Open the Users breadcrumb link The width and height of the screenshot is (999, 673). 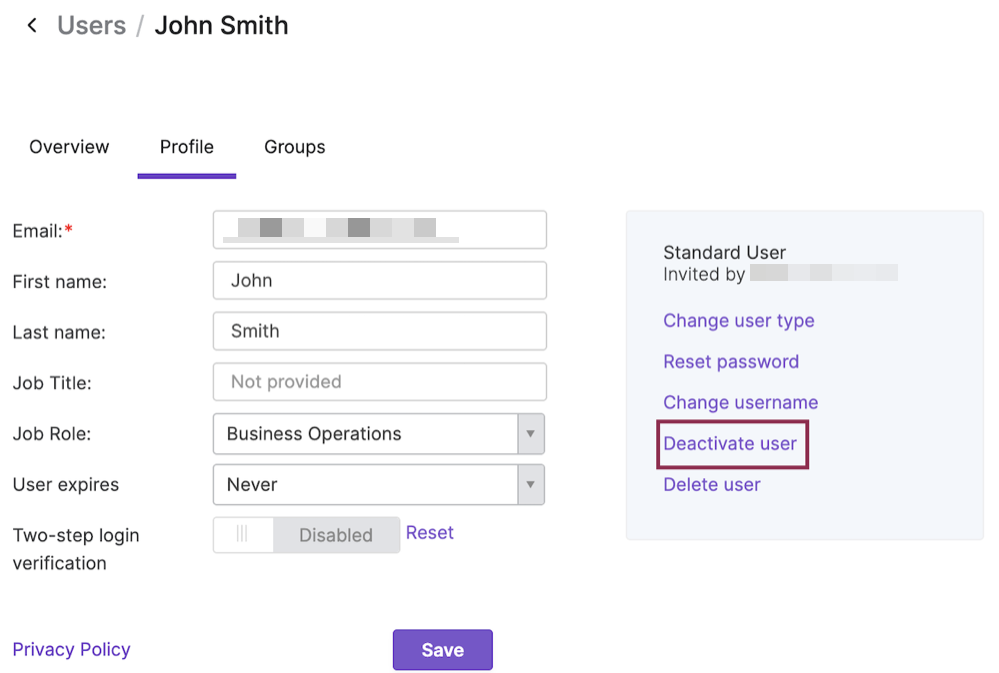(91, 25)
